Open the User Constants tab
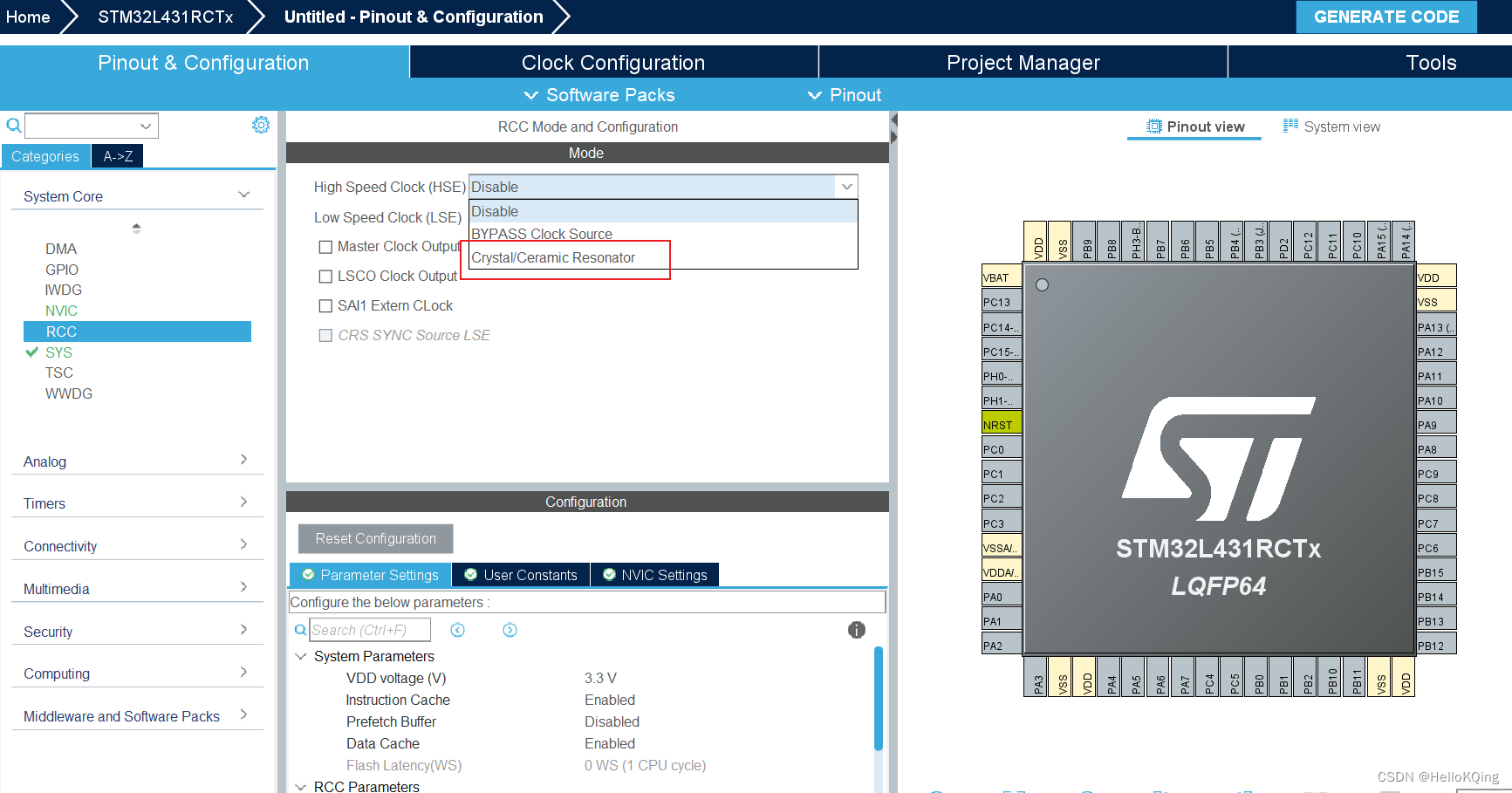This screenshot has height=793, width=1512. [521, 575]
